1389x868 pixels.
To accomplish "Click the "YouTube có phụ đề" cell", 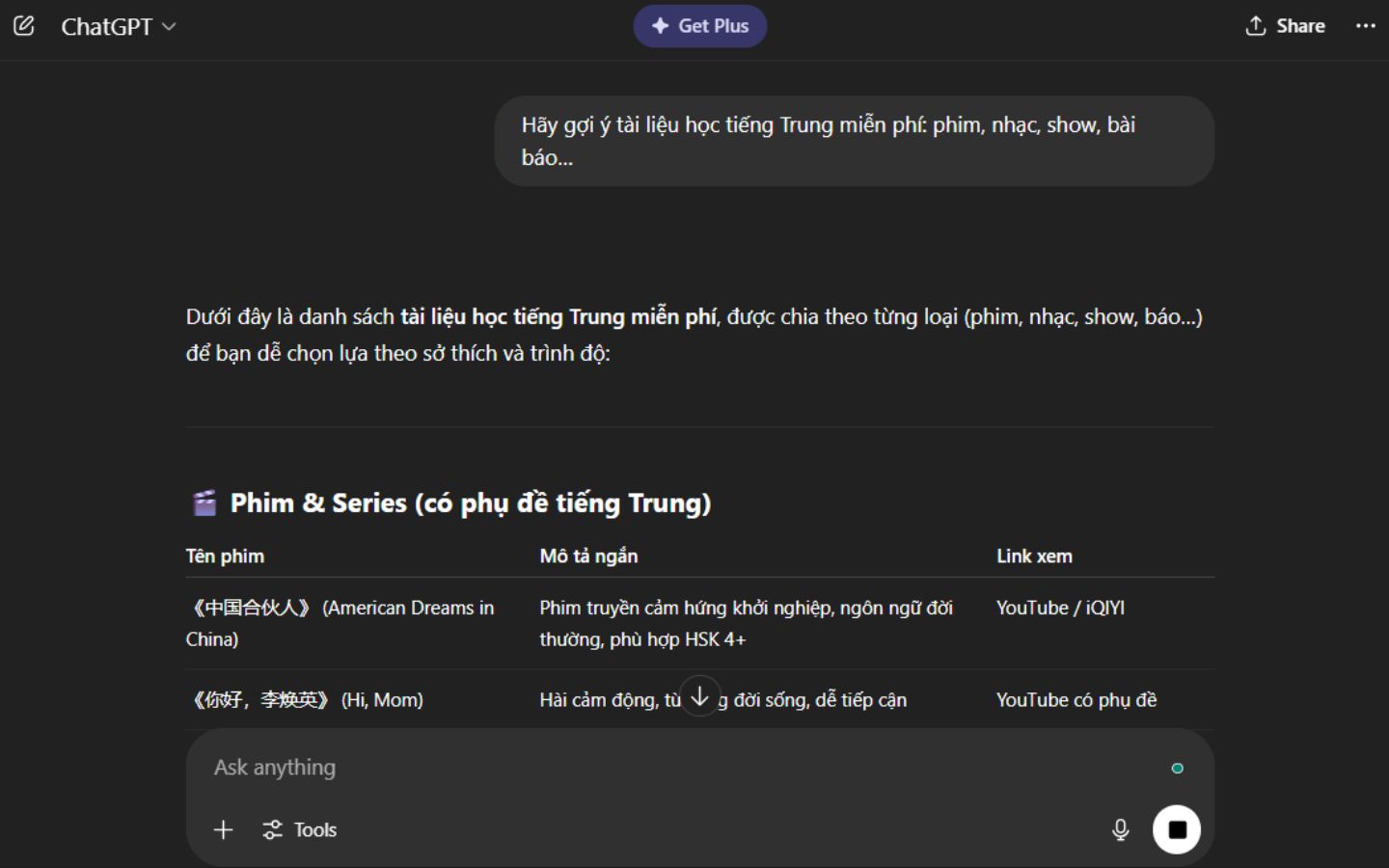I will point(1076,700).
